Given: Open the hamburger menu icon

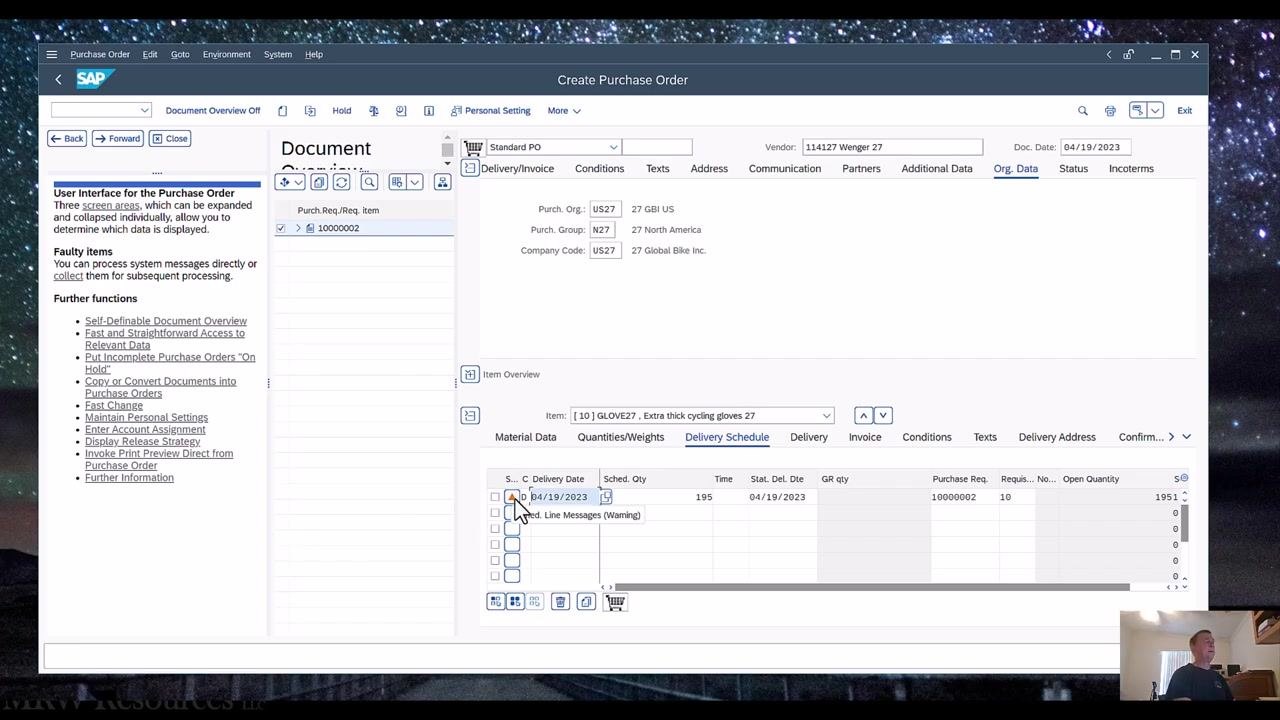Looking at the screenshot, I should tap(52, 54).
